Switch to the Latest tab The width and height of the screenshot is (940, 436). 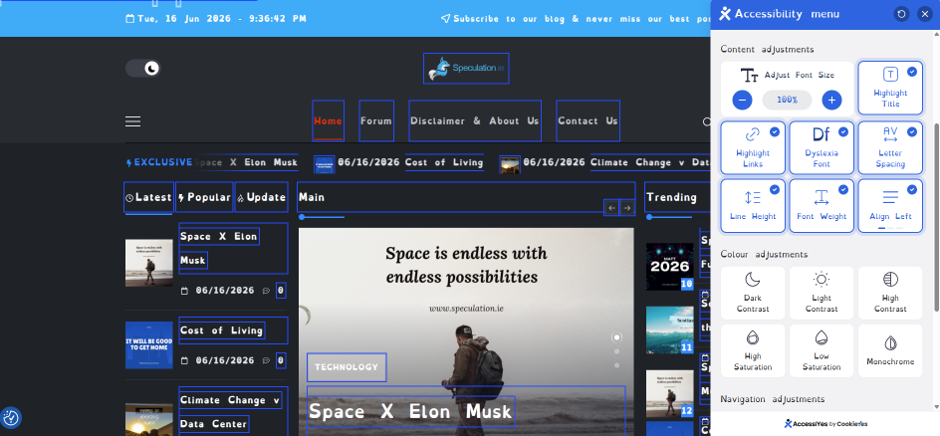[149, 197]
